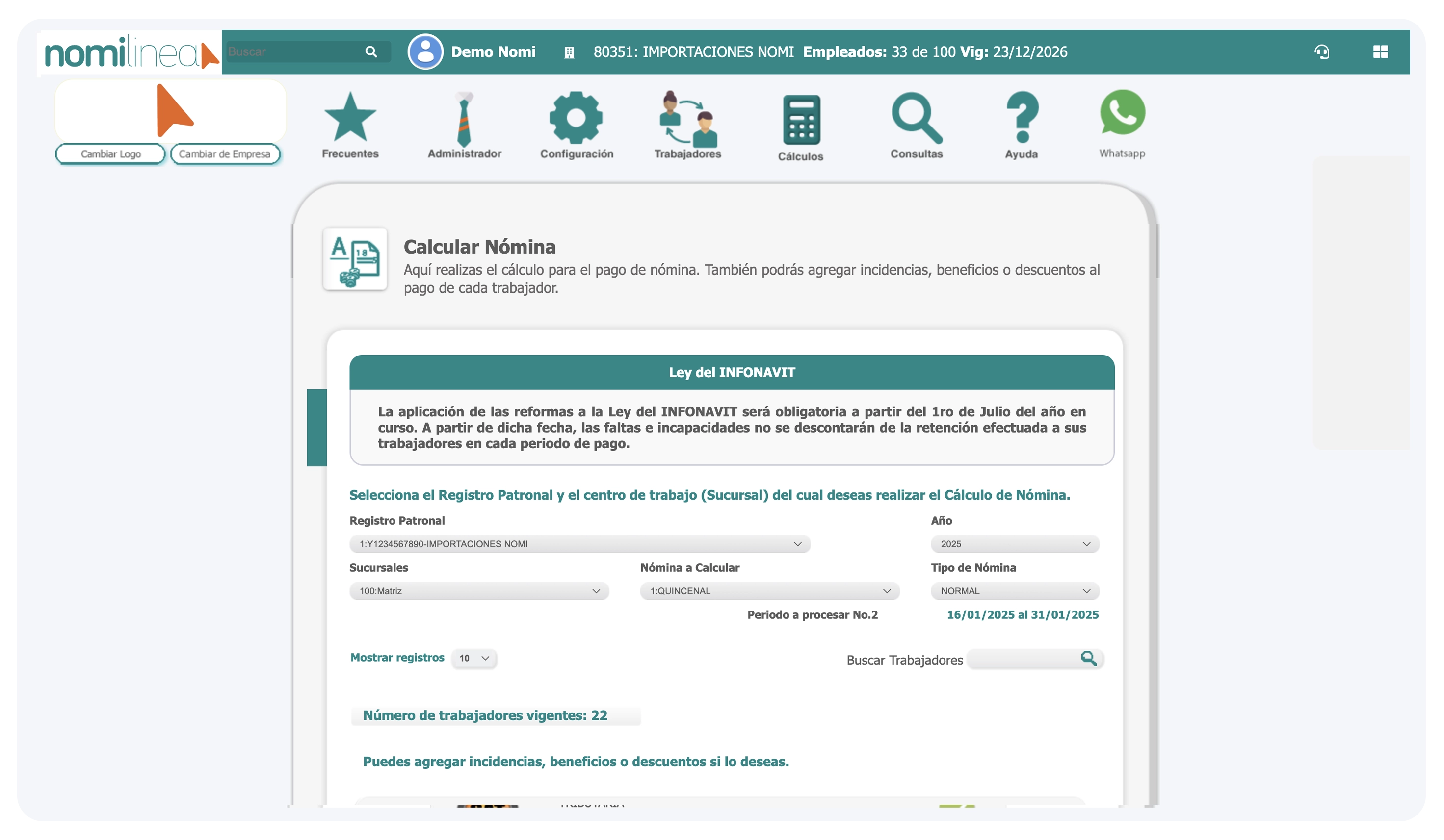Click the Demo Nomi user avatar

coord(424,51)
